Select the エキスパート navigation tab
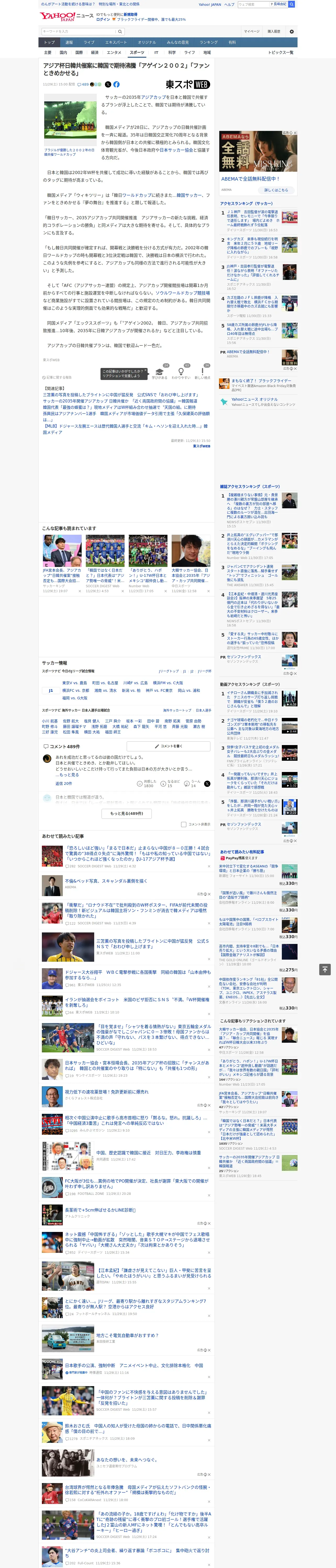 pos(116,42)
